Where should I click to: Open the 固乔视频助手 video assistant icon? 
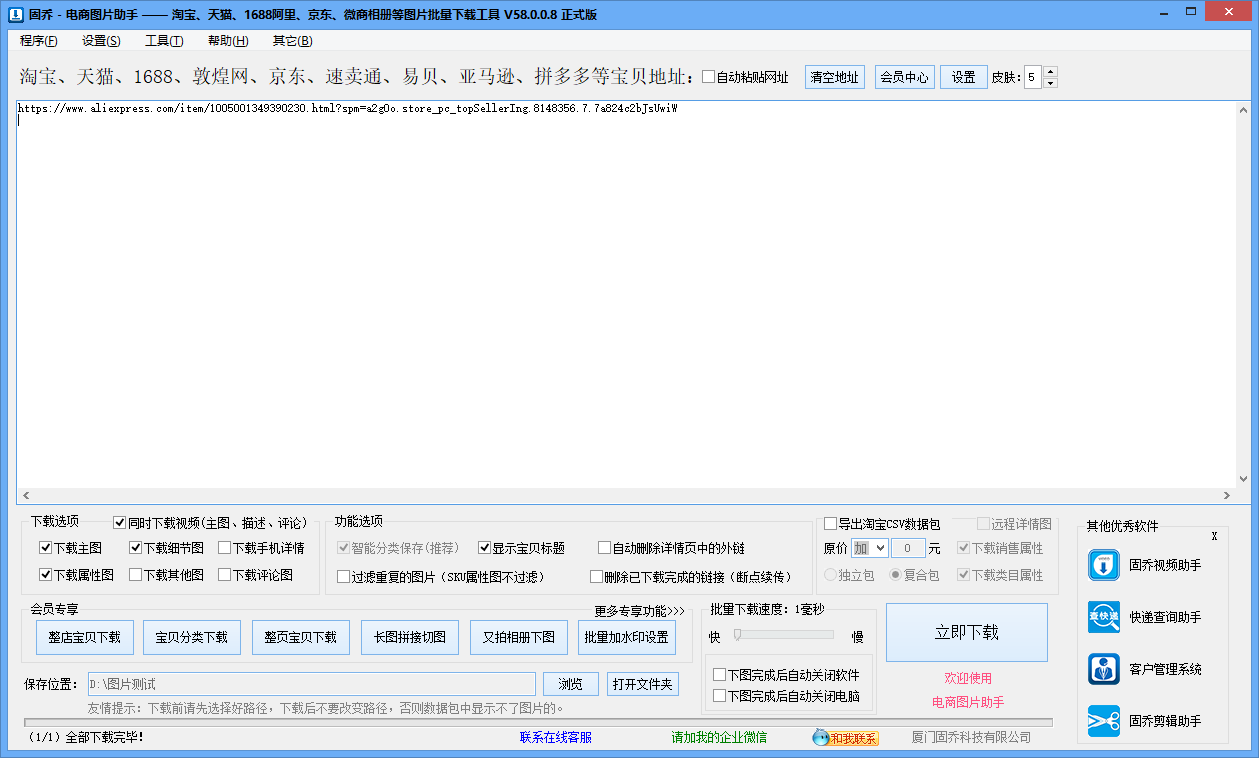[x=1103, y=565]
